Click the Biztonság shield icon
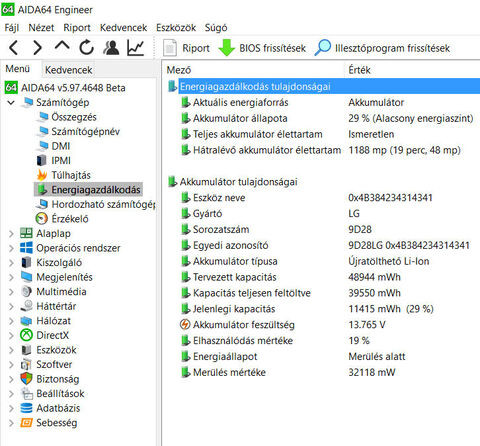Viewport: 480px width, 446px height. click(26, 379)
